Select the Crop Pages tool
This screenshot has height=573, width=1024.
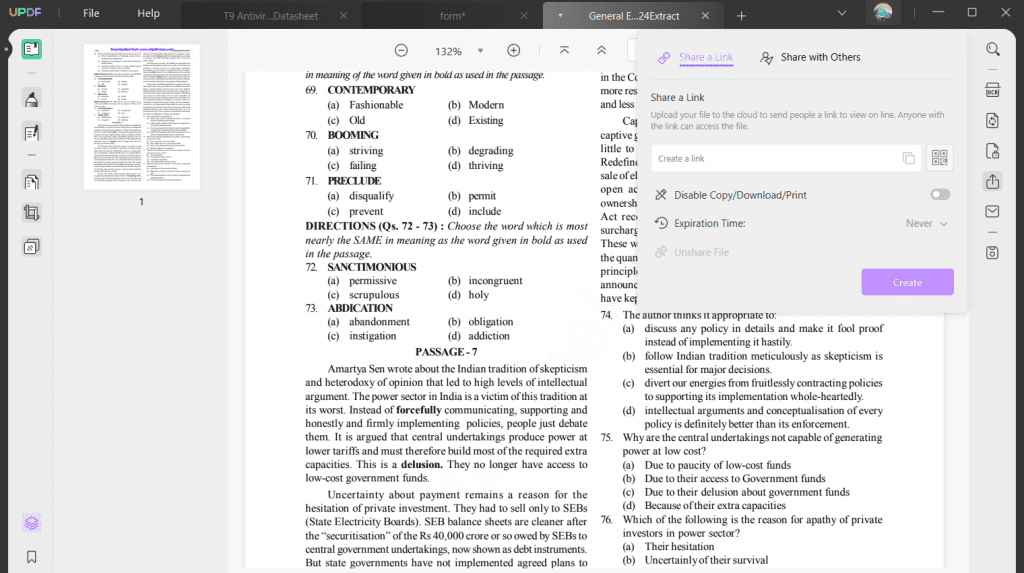click(31, 213)
